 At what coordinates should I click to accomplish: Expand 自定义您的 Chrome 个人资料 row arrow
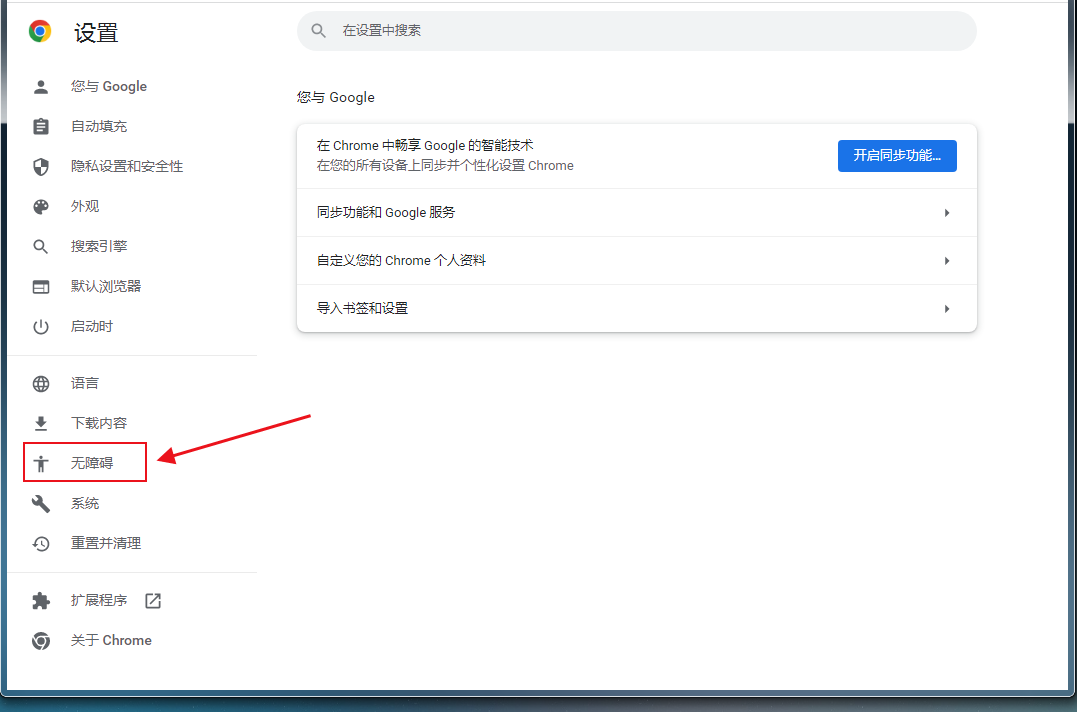coord(946,261)
